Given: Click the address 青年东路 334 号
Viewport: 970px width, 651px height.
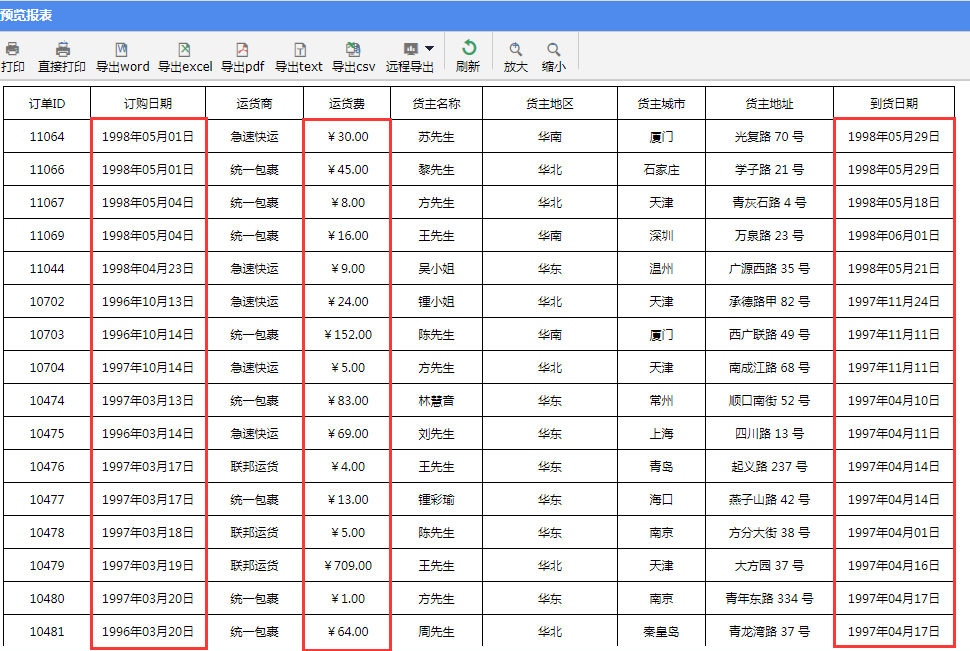Looking at the screenshot, I should point(769,599).
